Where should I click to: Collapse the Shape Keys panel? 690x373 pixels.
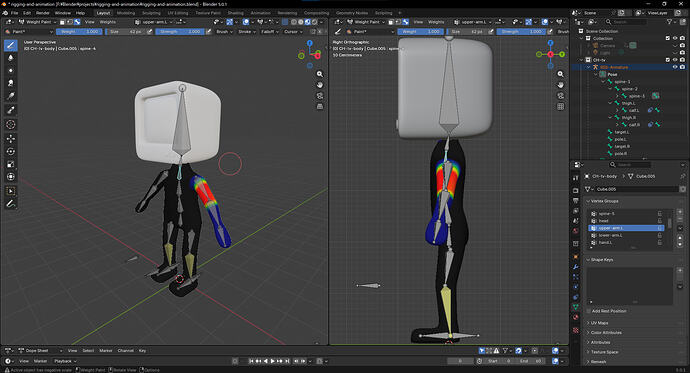tap(599, 260)
